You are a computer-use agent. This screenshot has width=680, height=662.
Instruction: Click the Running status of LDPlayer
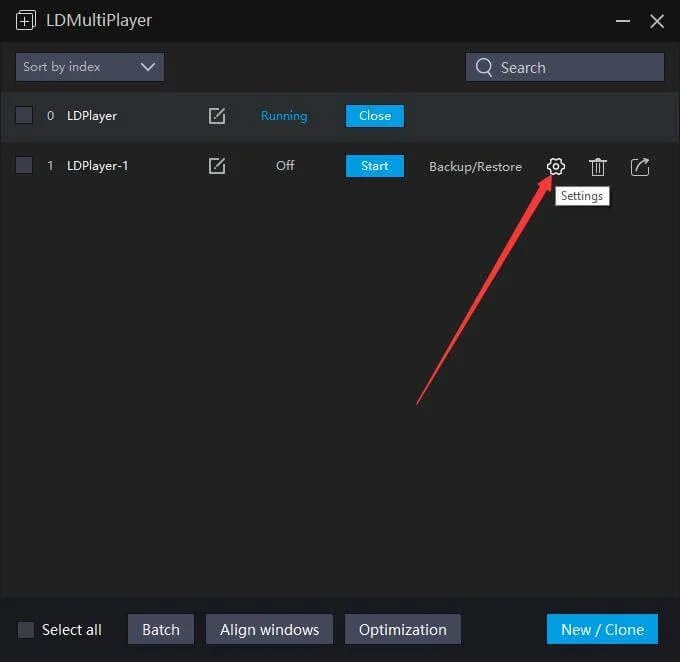284,116
